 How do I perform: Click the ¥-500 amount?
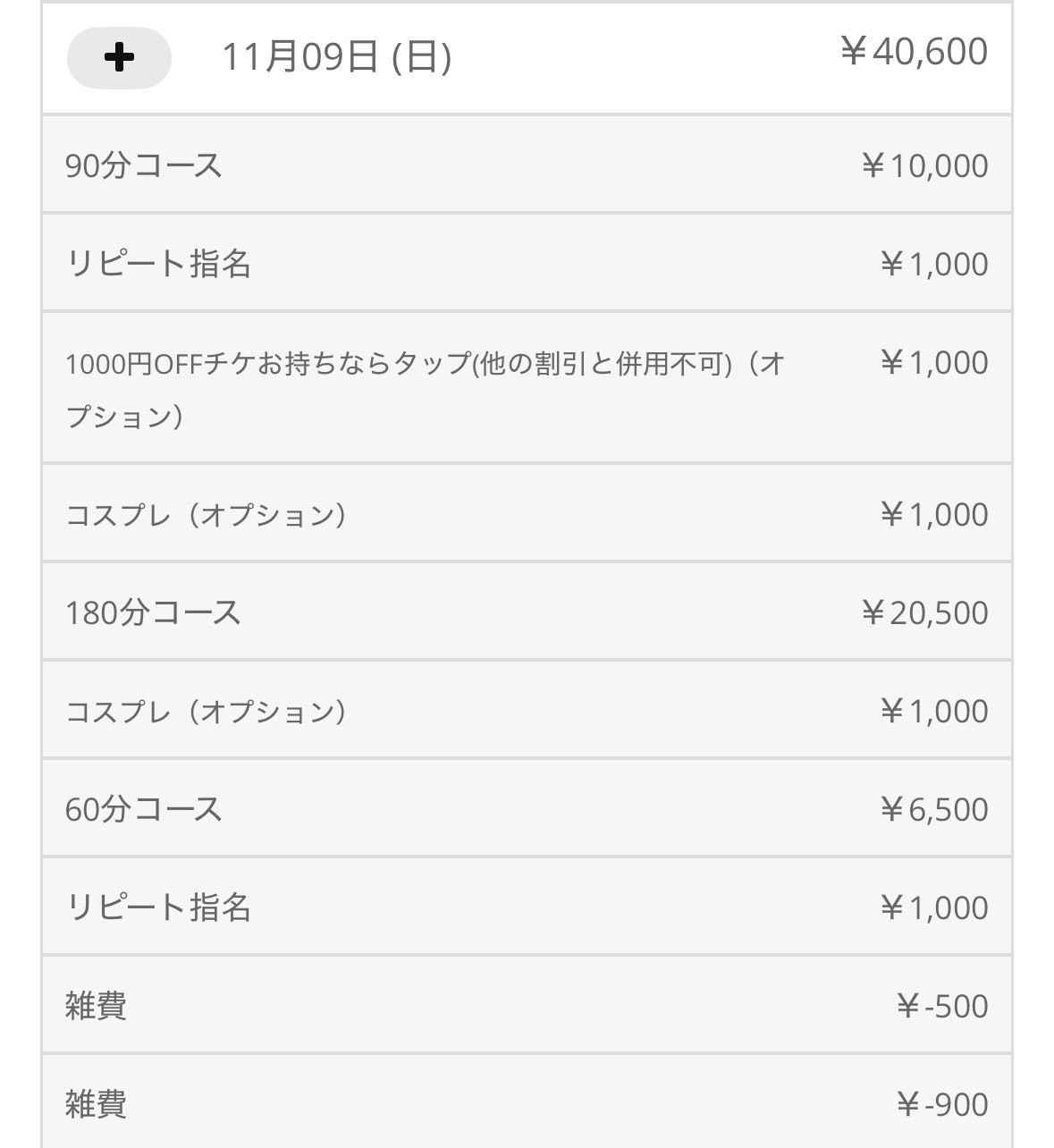pos(941,1006)
